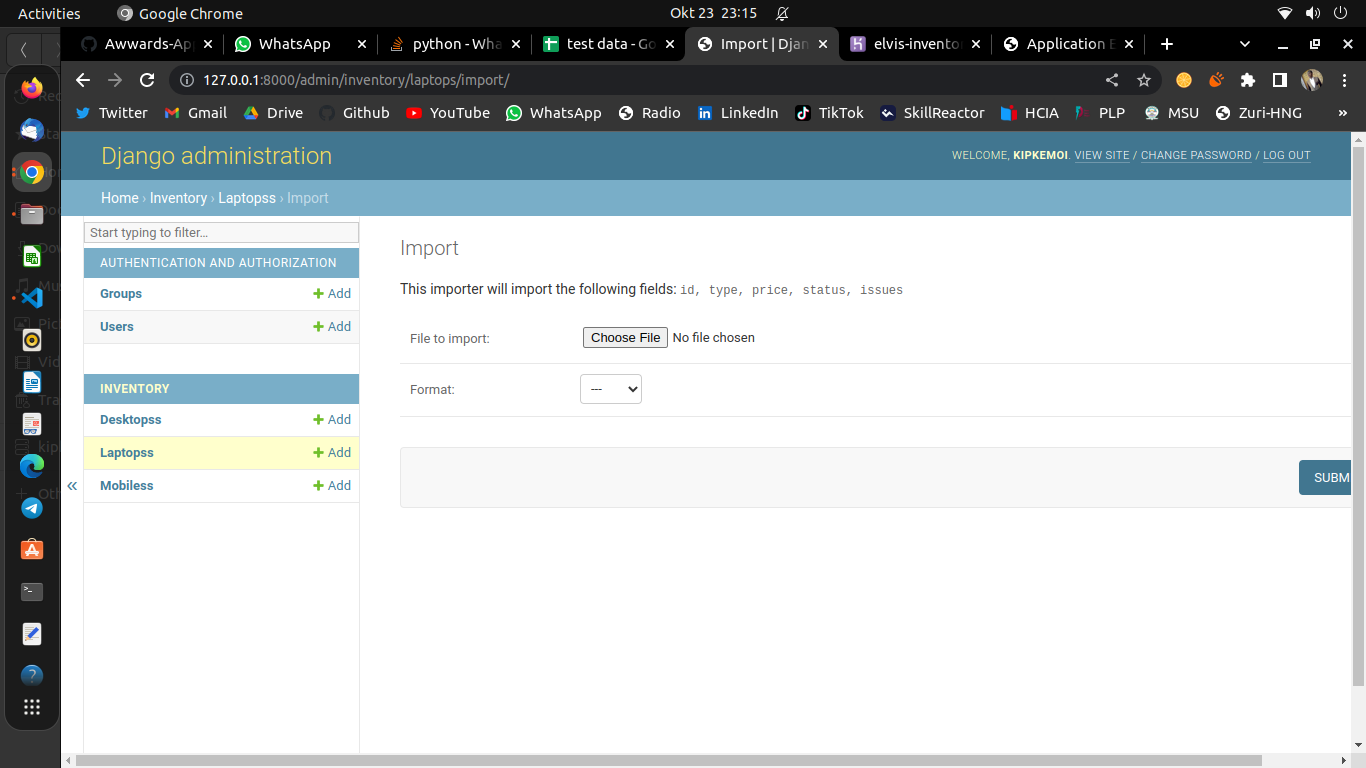Viewport: 1366px width, 768px height.
Task: Open a new Chrome tab
Action: tap(1166, 44)
